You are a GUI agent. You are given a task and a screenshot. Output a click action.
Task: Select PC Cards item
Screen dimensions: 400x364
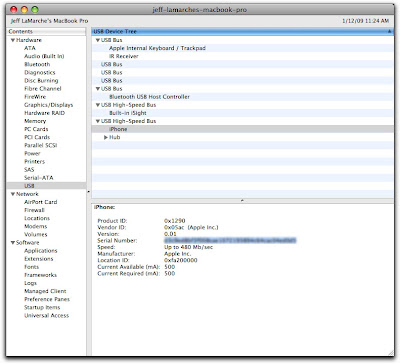tap(36, 129)
